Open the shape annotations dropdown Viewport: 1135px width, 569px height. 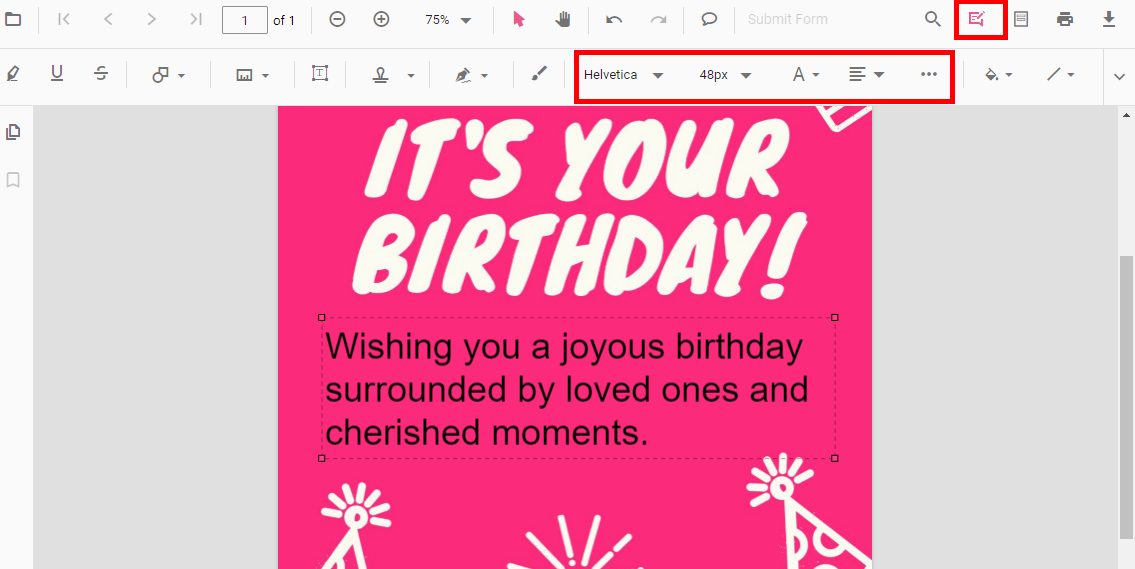pyautogui.click(x=168, y=75)
